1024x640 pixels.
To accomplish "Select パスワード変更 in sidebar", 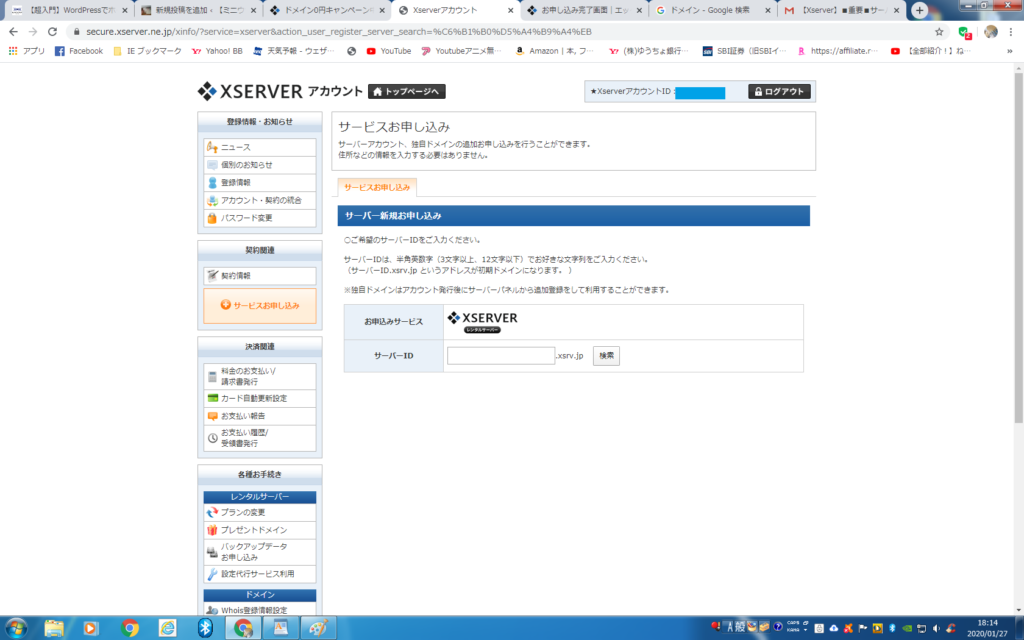I will pos(246,218).
